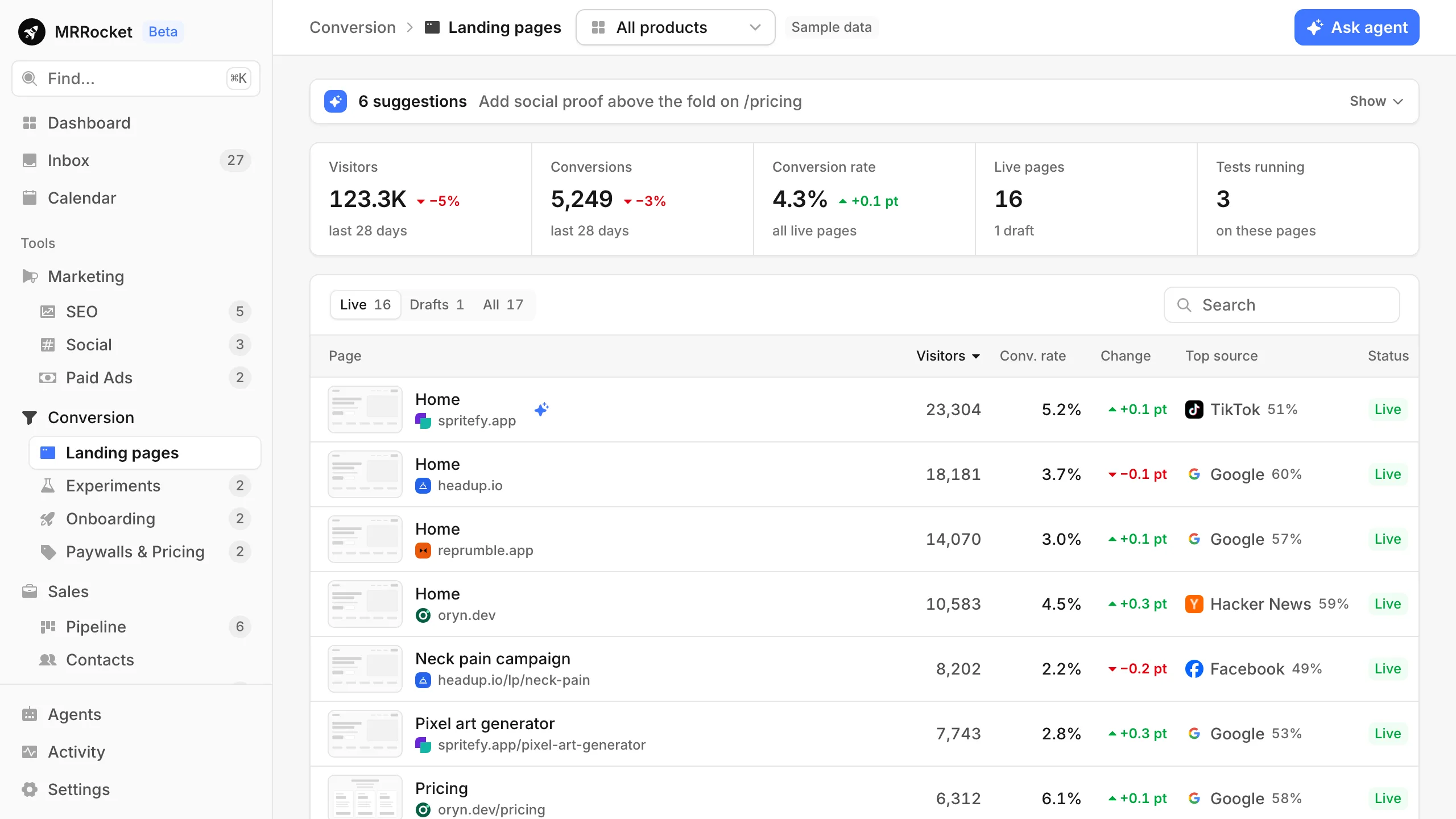Open the Pipeline board
This screenshot has height=819, width=1456.
tap(145, 627)
